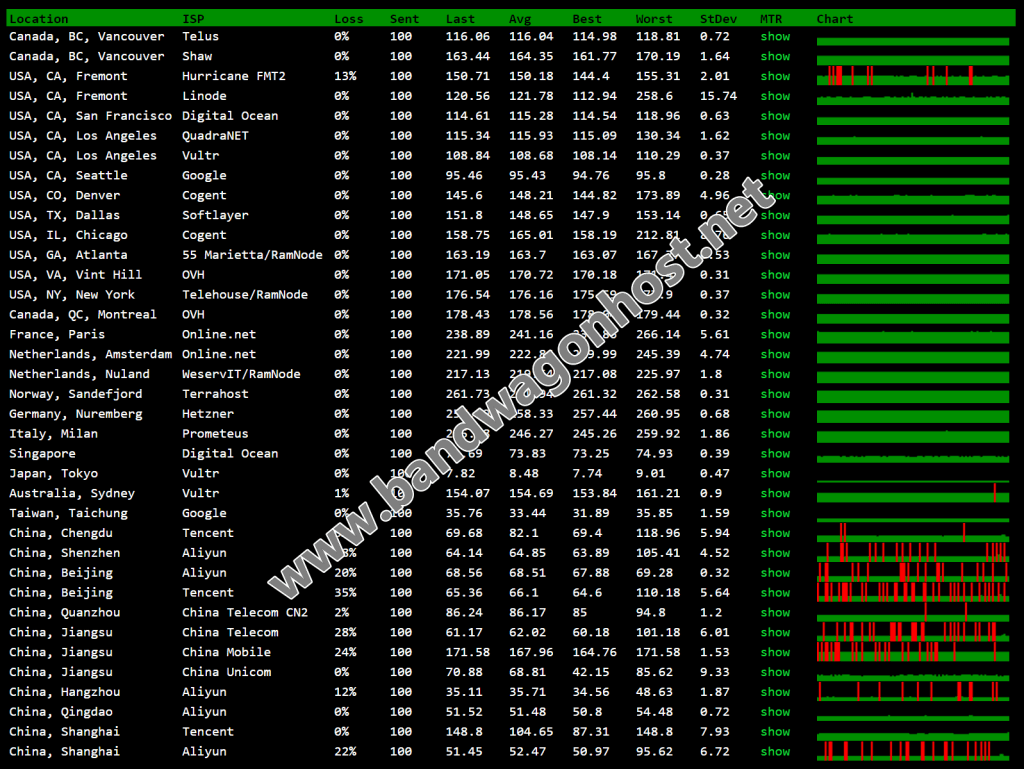Click the "116.06" last ping value
The width and height of the screenshot is (1024, 769).
tap(468, 37)
